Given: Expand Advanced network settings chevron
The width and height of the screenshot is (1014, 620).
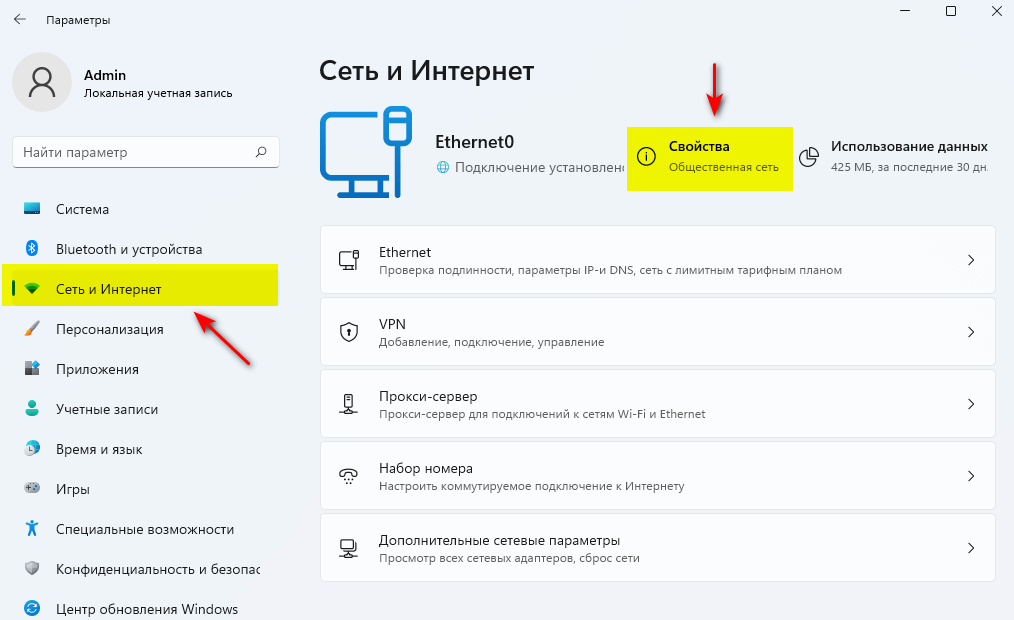Looking at the screenshot, I should (970, 548).
